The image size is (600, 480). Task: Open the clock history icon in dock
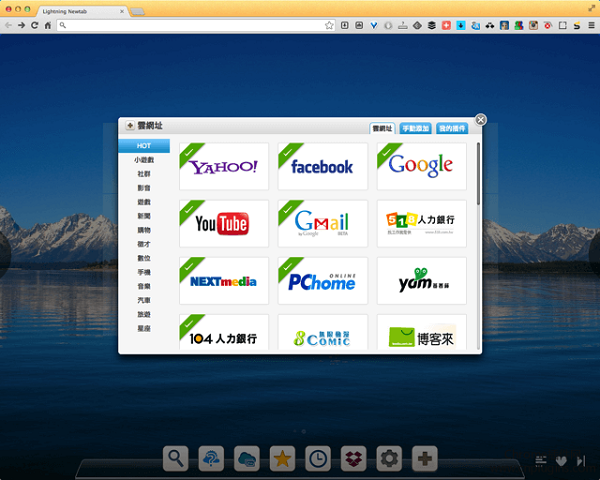click(x=318, y=458)
